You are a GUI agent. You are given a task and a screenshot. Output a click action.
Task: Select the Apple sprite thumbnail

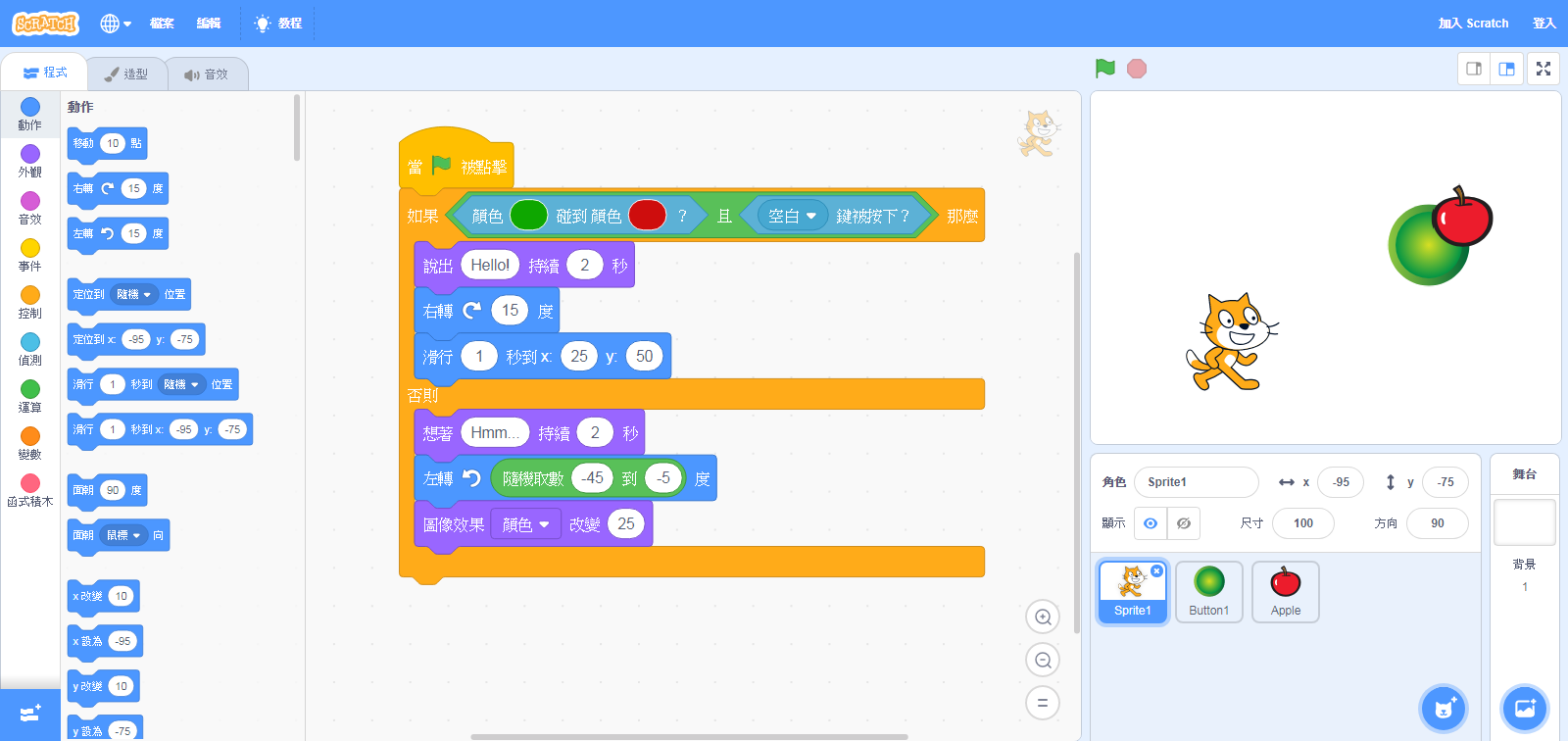click(x=1286, y=592)
